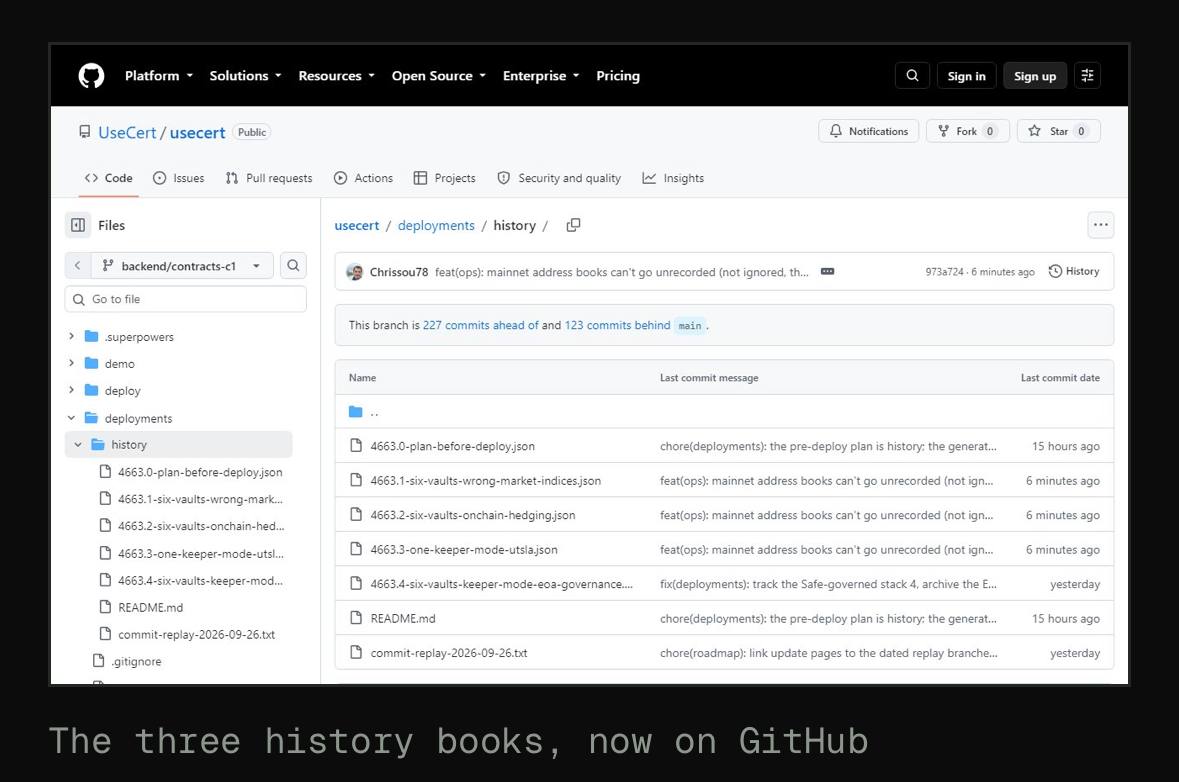This screenshot has width=1179, height=782.
Task: Click file icon of README.md in table
Action: (x=356, y=618)
